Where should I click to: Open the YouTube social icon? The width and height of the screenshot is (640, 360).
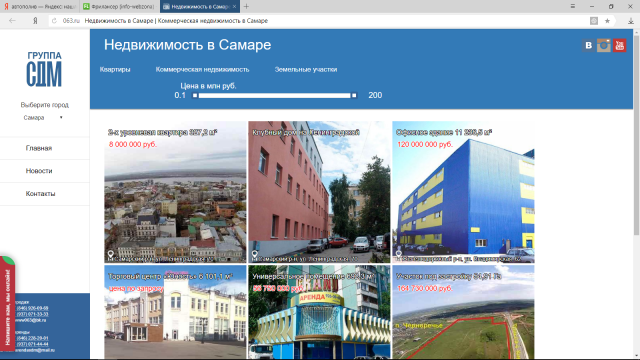coord(620,45)
